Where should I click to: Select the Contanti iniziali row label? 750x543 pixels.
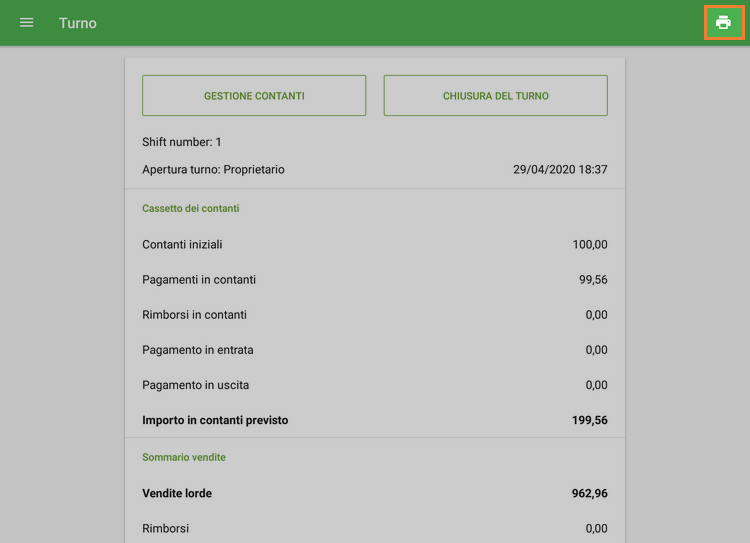(182, 245)
